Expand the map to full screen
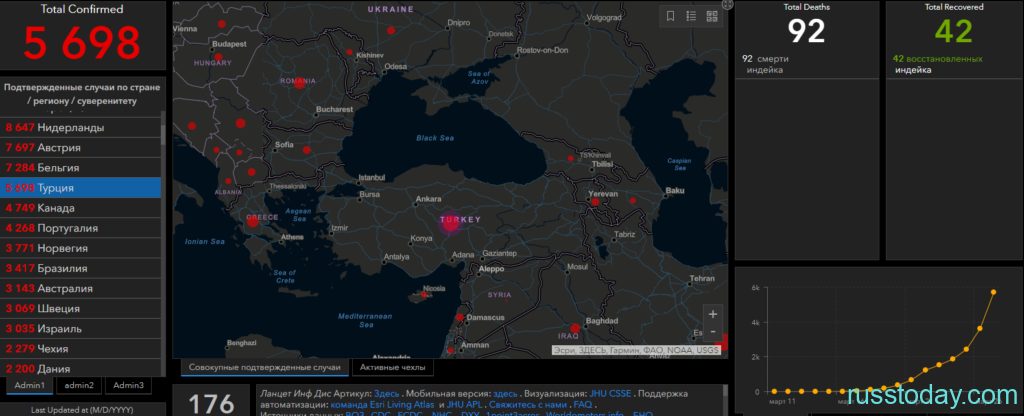The width and height of the screenshot is (1024, 416). (x=727, y=5)
